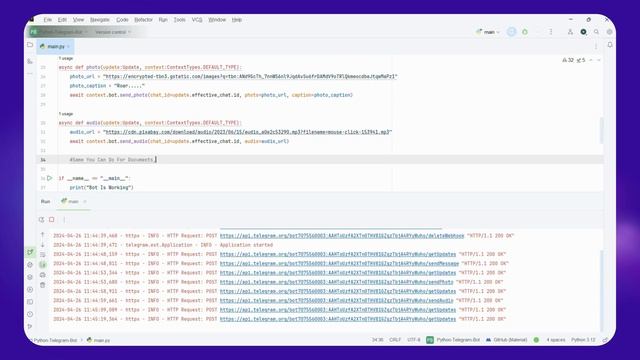This screenshot has width=640, height=360.
Task: Open the Git tool window sidebar icon
Action: [x=30, y=327]
